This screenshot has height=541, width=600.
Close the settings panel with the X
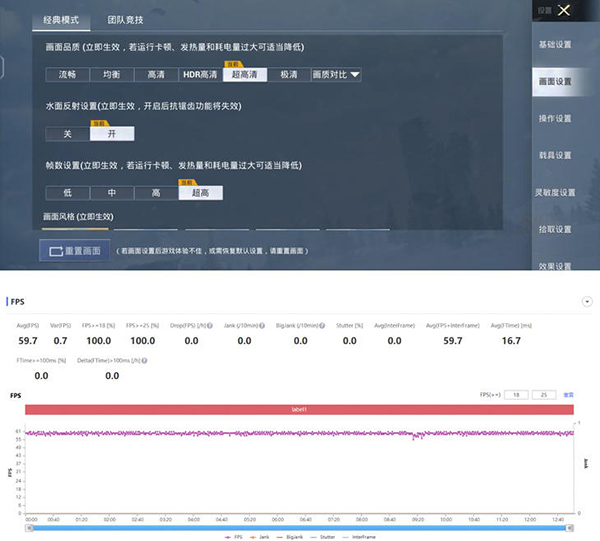[565, 11]
